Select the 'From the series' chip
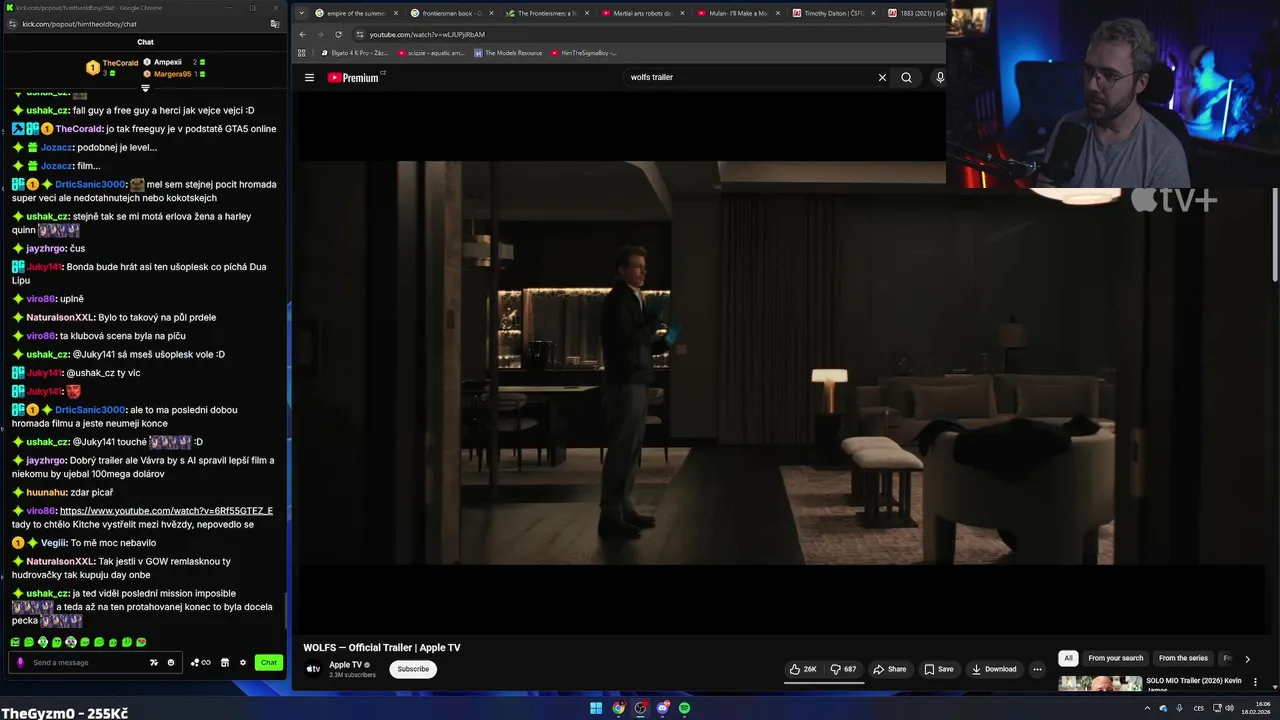This screenshot has width=1280, height=720. tap(1183, 658)
